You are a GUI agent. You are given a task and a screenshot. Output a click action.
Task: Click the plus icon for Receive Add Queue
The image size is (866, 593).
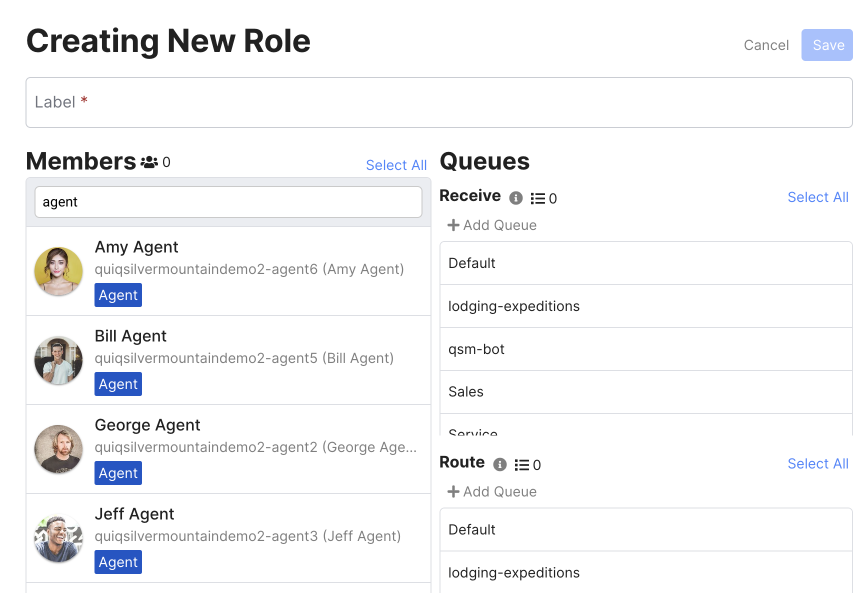(x=453, y=225)
